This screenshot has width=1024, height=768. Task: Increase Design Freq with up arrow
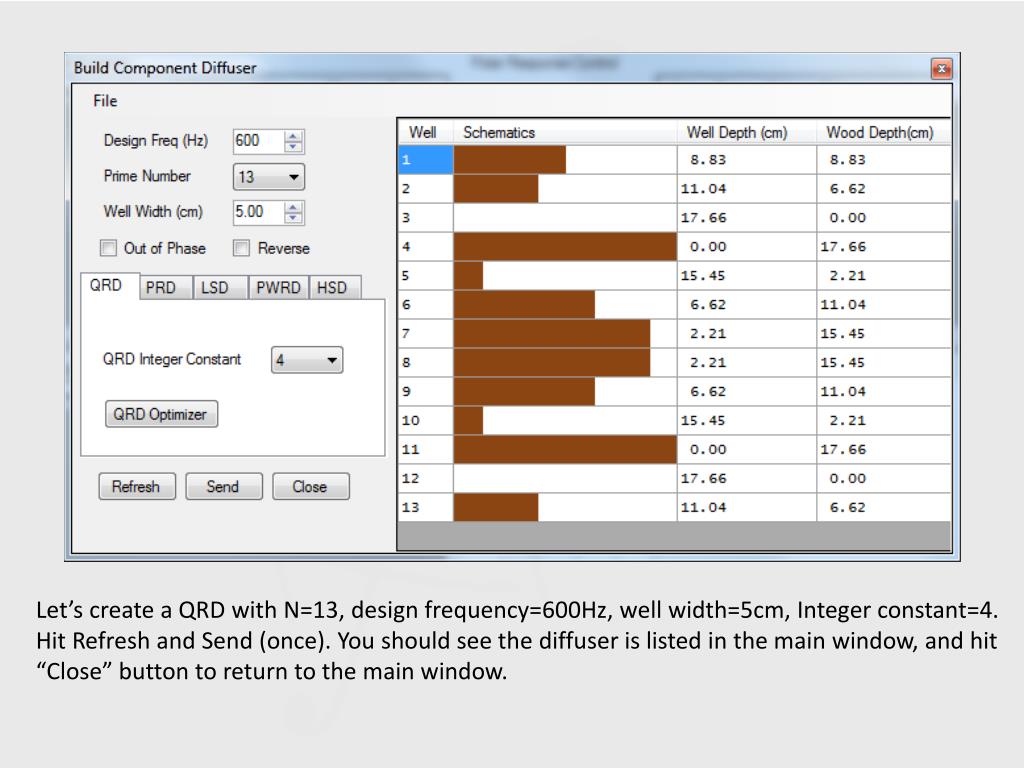tap(294, 136)
